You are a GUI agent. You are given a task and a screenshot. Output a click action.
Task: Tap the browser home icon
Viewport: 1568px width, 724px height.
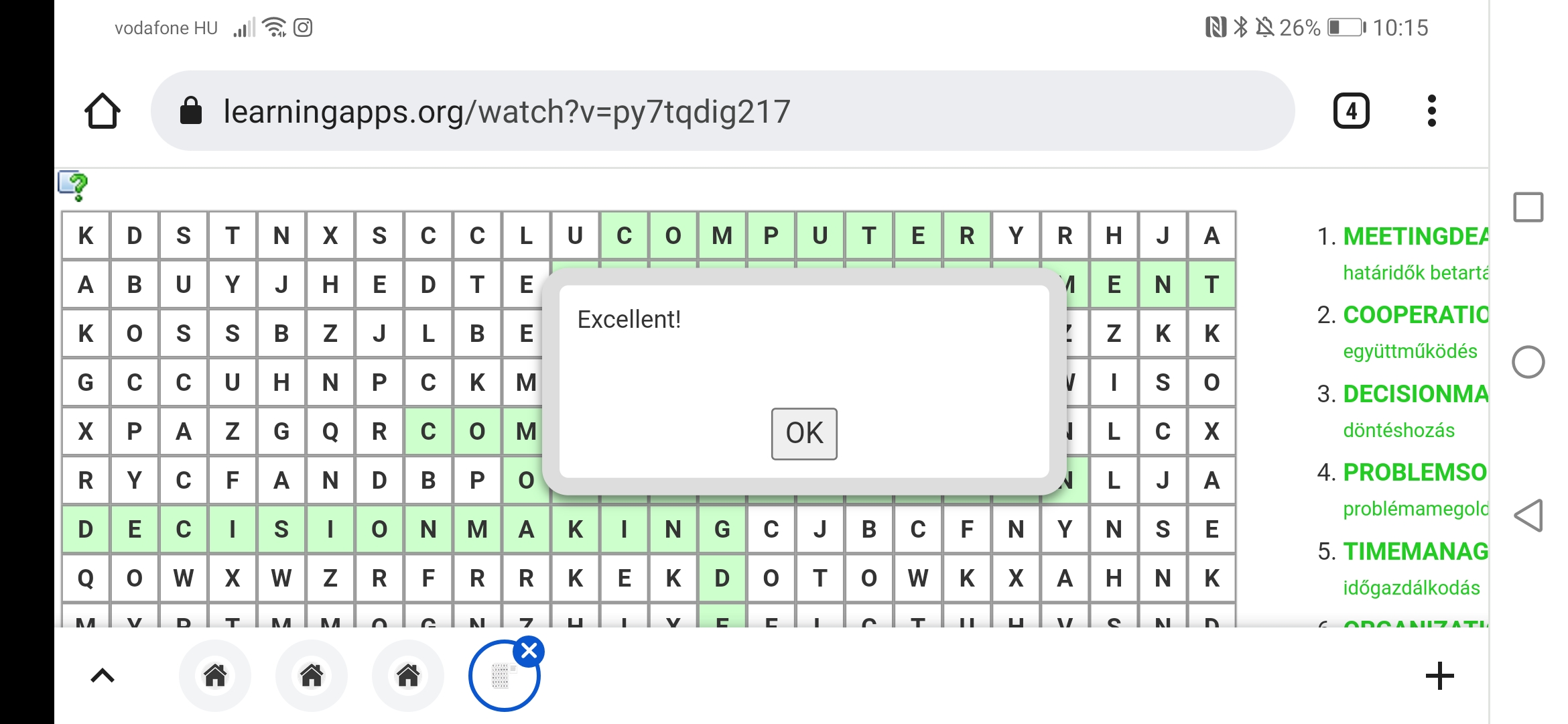[103, 111]
